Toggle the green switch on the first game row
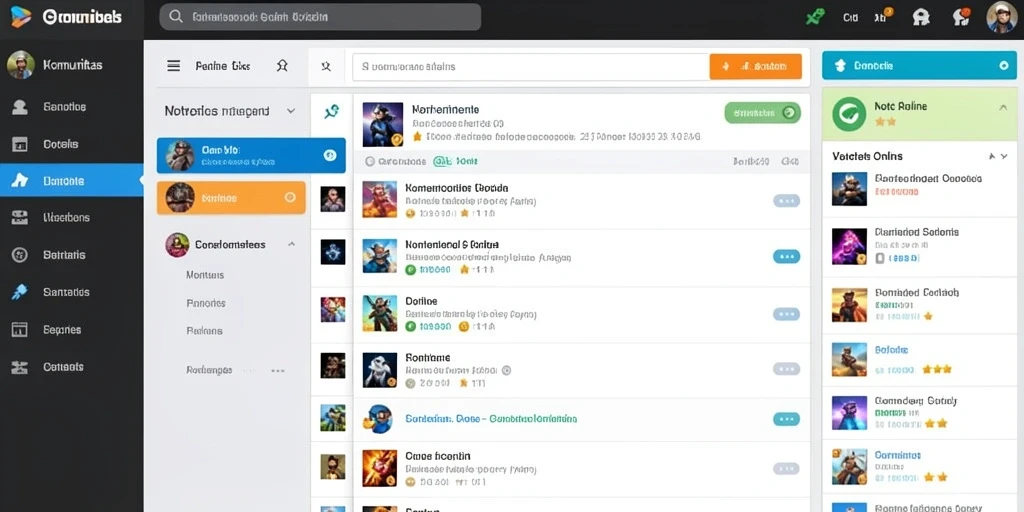The image size is (1024, 512). point(762,112)
